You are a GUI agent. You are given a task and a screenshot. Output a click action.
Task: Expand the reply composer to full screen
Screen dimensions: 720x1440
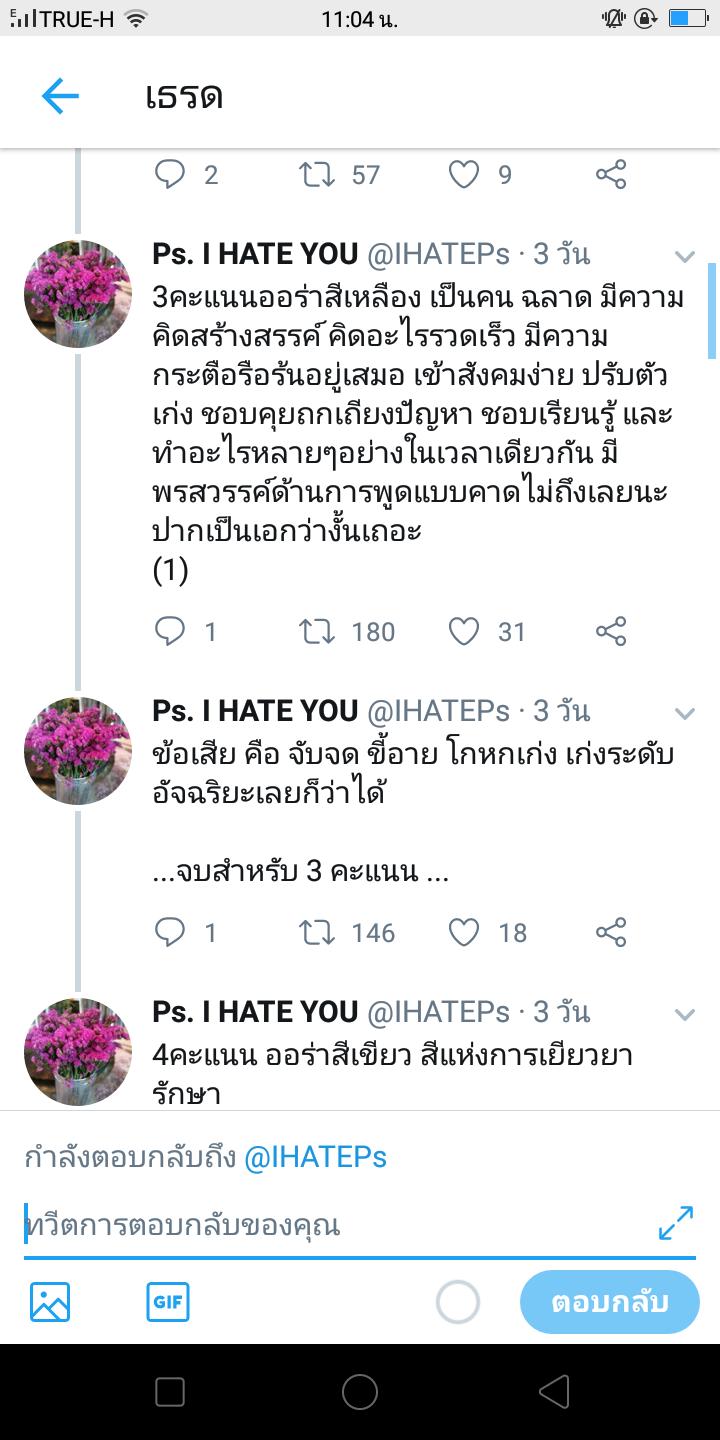[676, 1223]
